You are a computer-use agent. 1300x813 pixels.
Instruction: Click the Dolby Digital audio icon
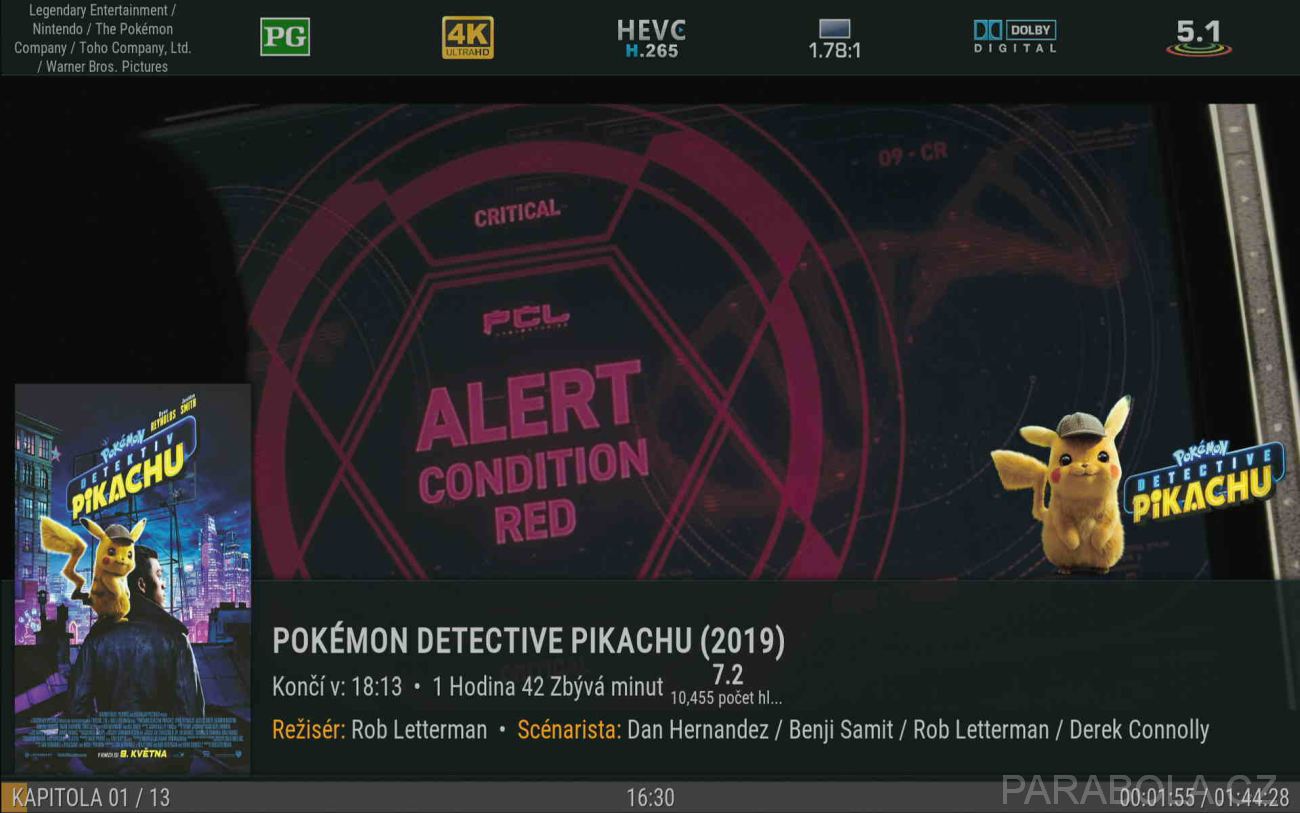point(1015,37)
